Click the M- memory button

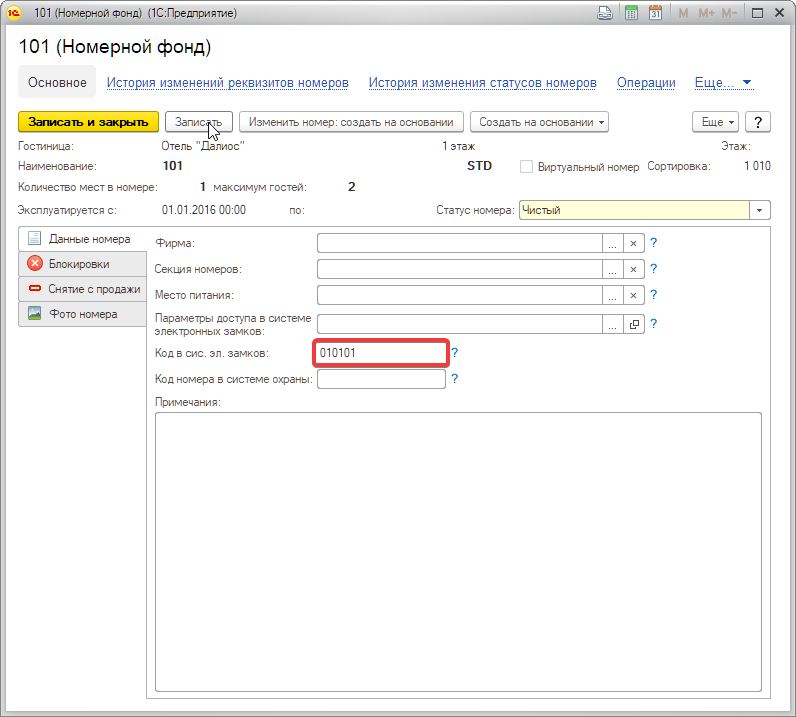pyautogui.click(x=729, y=13)
